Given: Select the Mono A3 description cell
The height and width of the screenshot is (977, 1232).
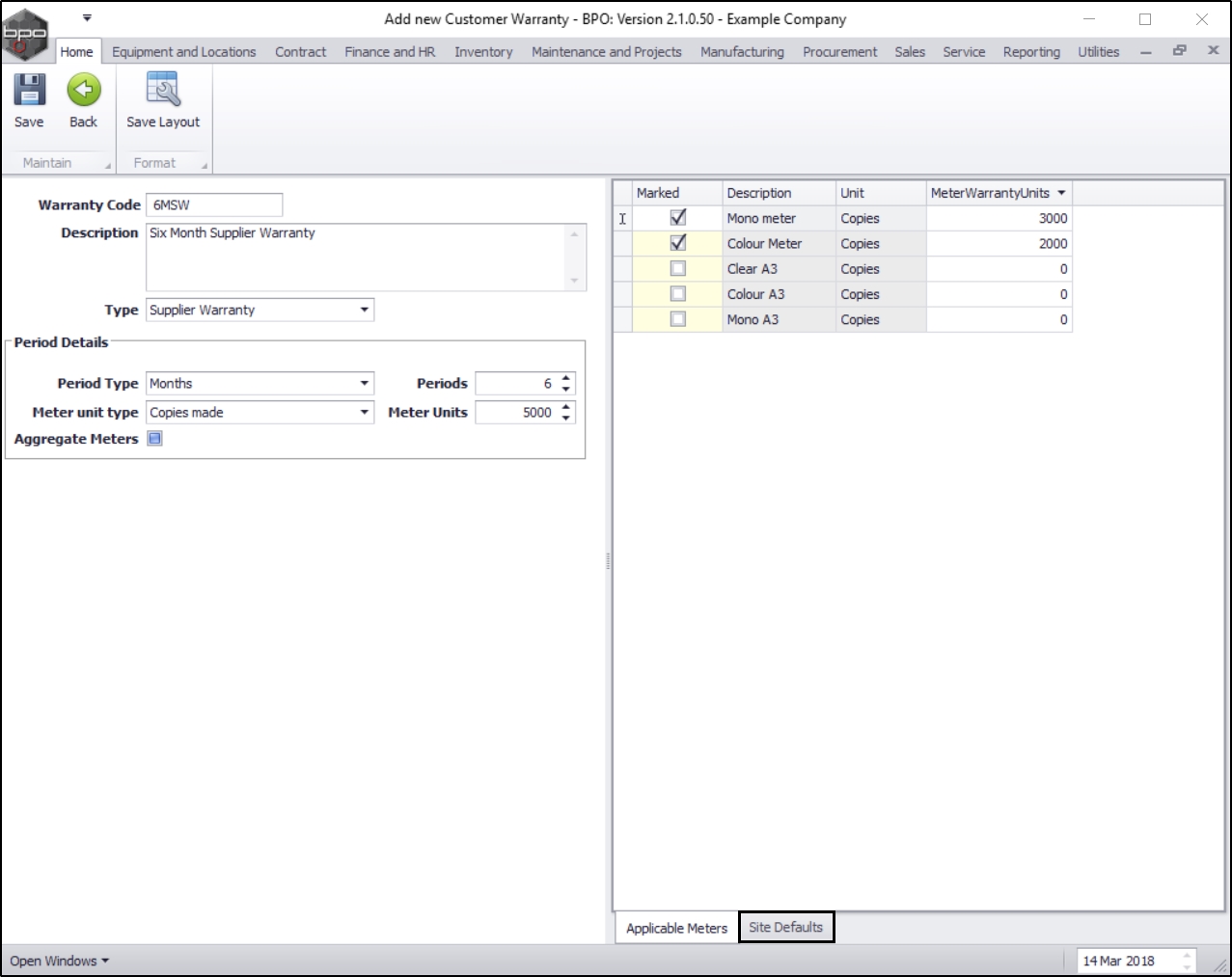Looking at the screenshot, I should point(779,319).
